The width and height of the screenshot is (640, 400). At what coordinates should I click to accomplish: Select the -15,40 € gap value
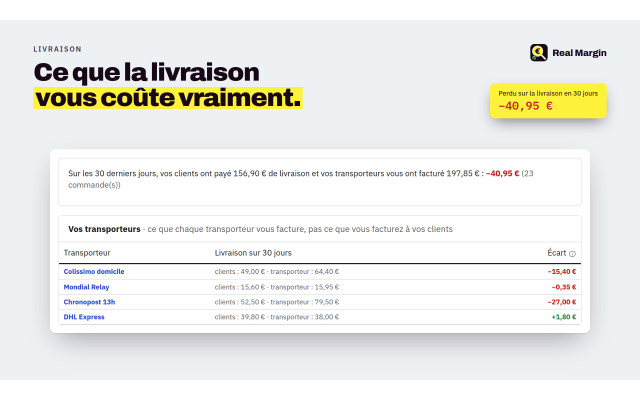(x=562, y=271)
